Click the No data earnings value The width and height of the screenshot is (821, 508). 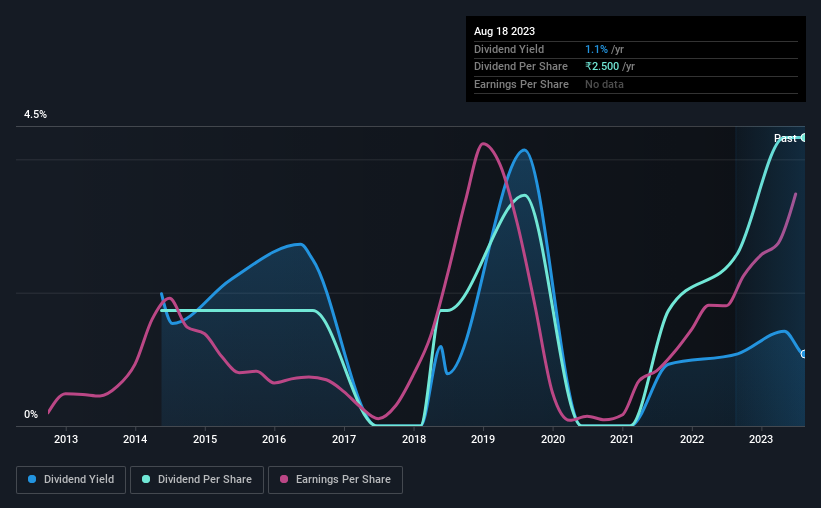click(x=604, y=84)
